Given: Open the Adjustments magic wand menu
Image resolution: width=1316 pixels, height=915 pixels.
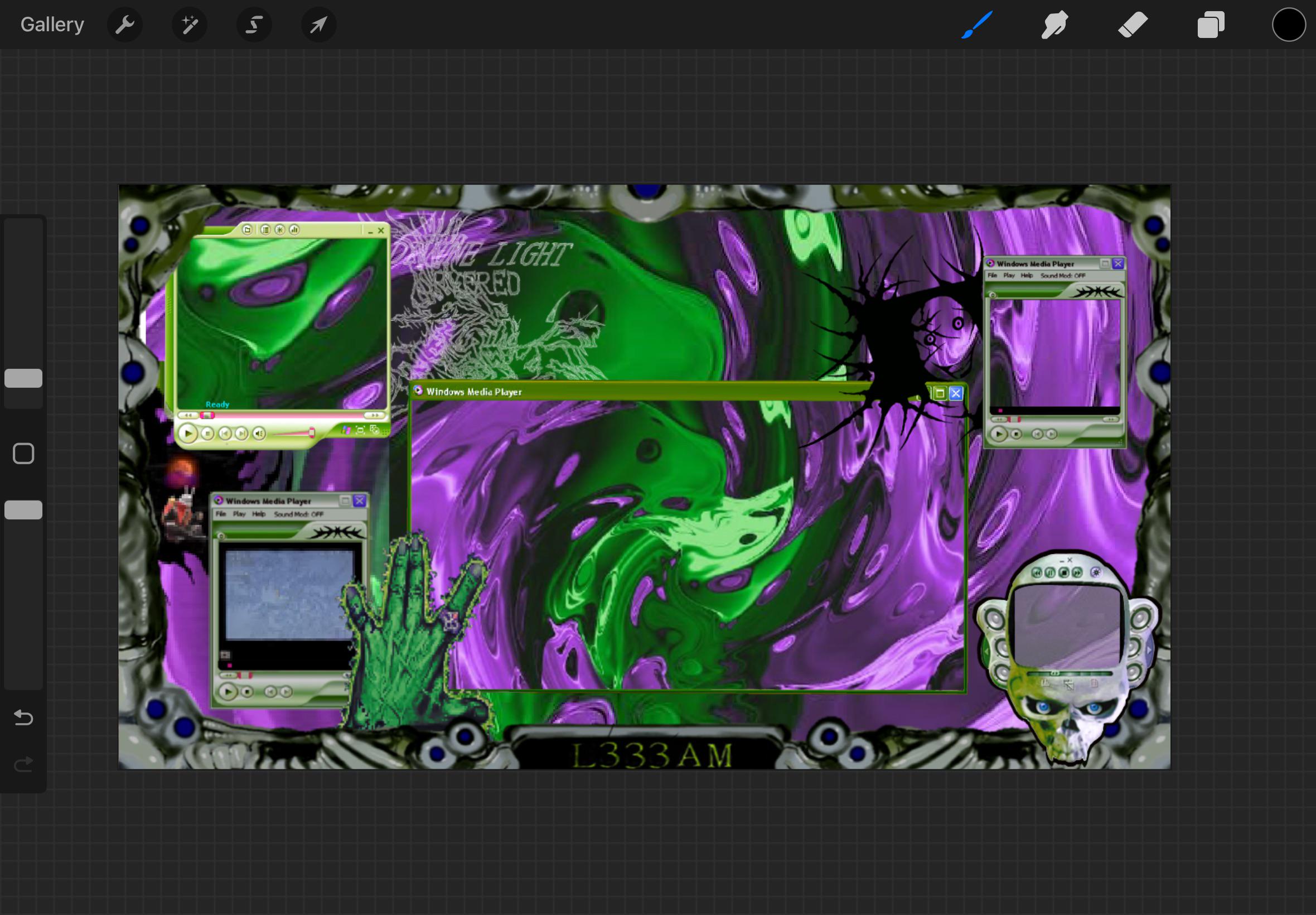Looking at the screenshot, I should tap(190, 24).
